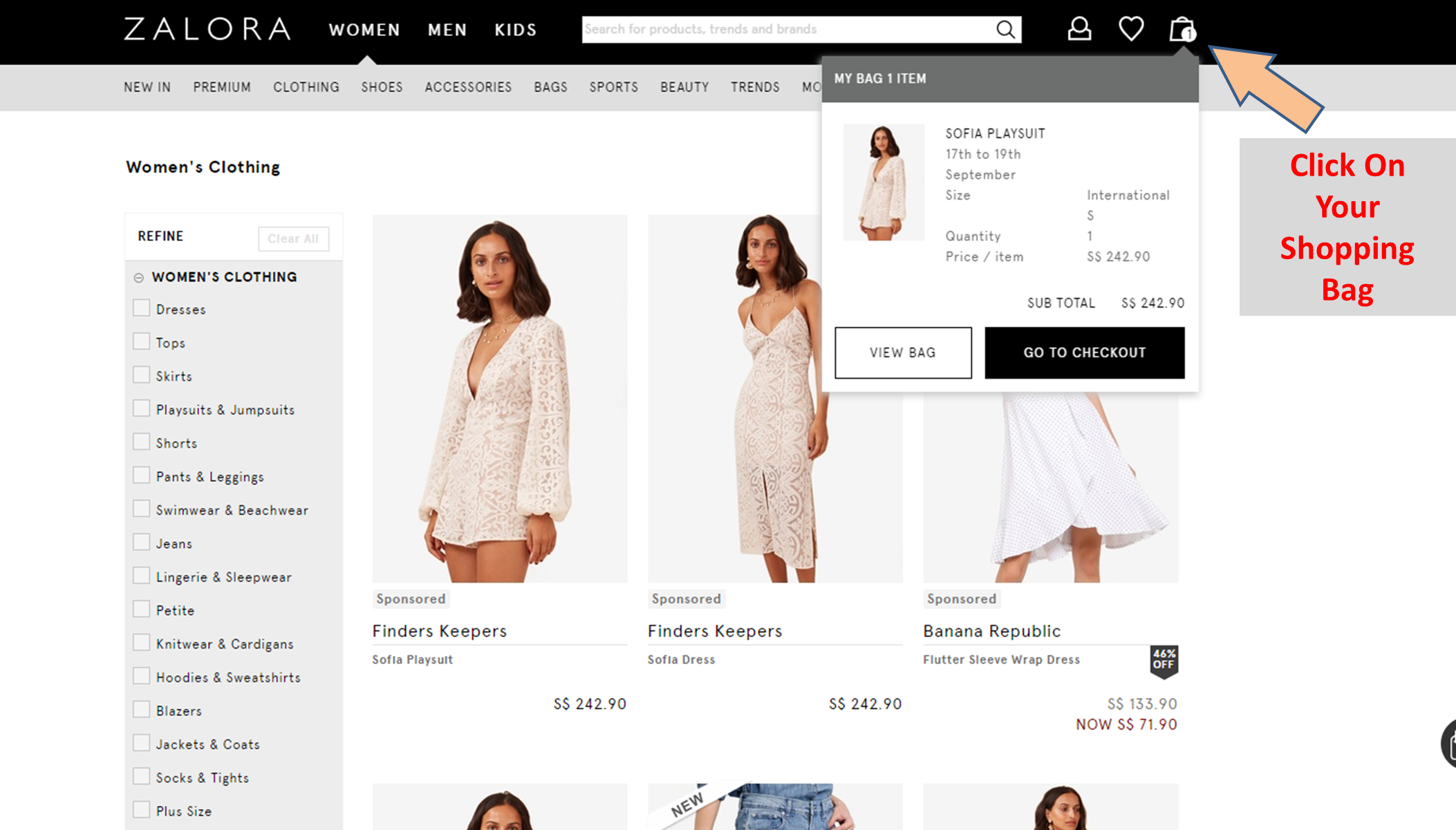Image resolution: width=1456 pixels, height=830 pixels.
Task: Open the CLOTHING menu
Action: coord(306,87)
